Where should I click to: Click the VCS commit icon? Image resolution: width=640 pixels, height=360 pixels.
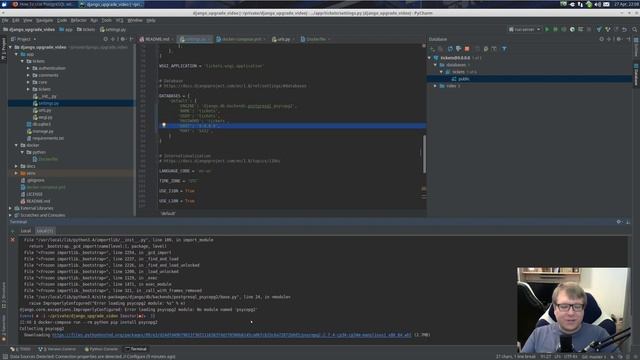pyautogui.click(x=608, y=29)
